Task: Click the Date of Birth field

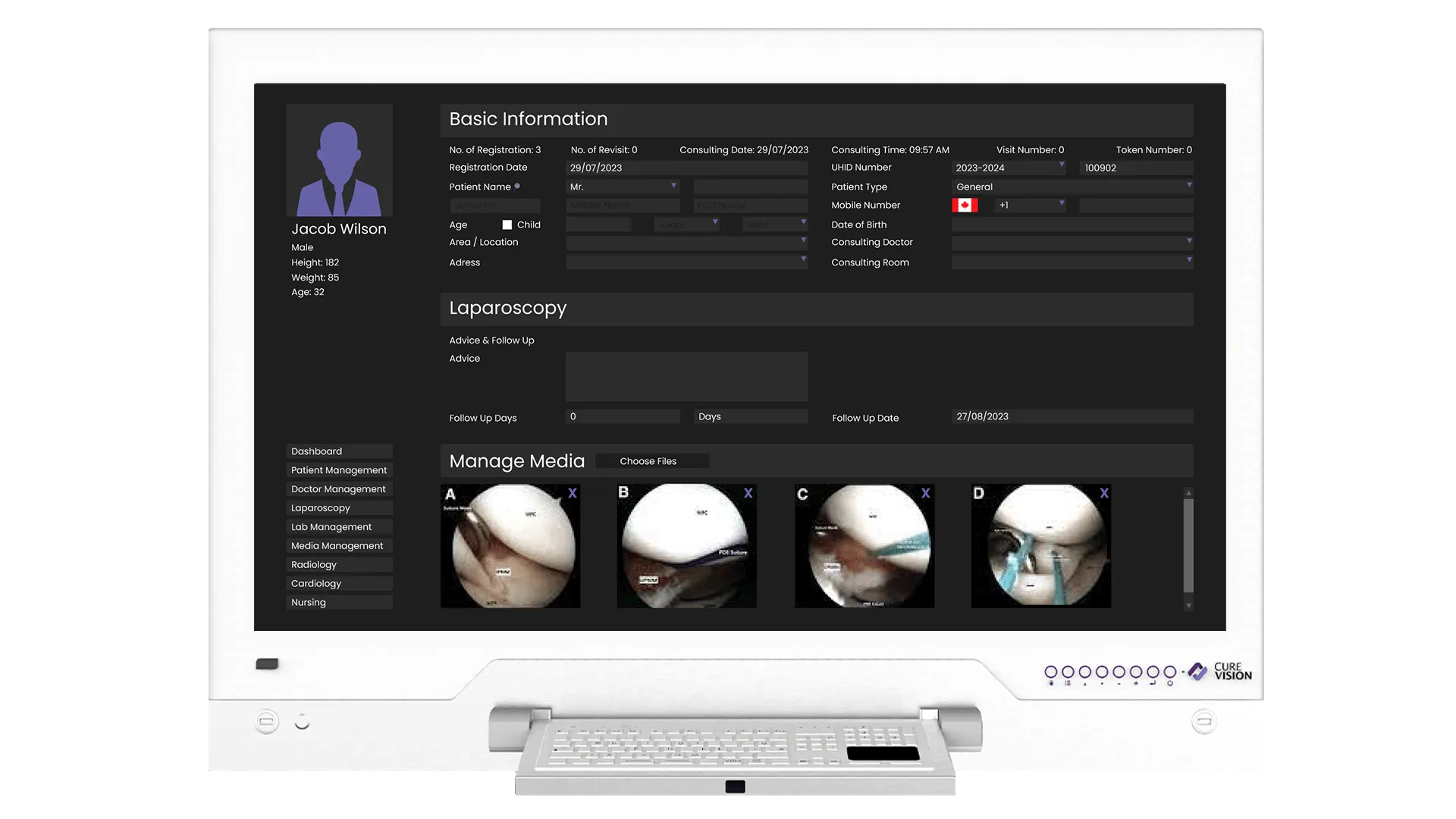Action: 1072,224
